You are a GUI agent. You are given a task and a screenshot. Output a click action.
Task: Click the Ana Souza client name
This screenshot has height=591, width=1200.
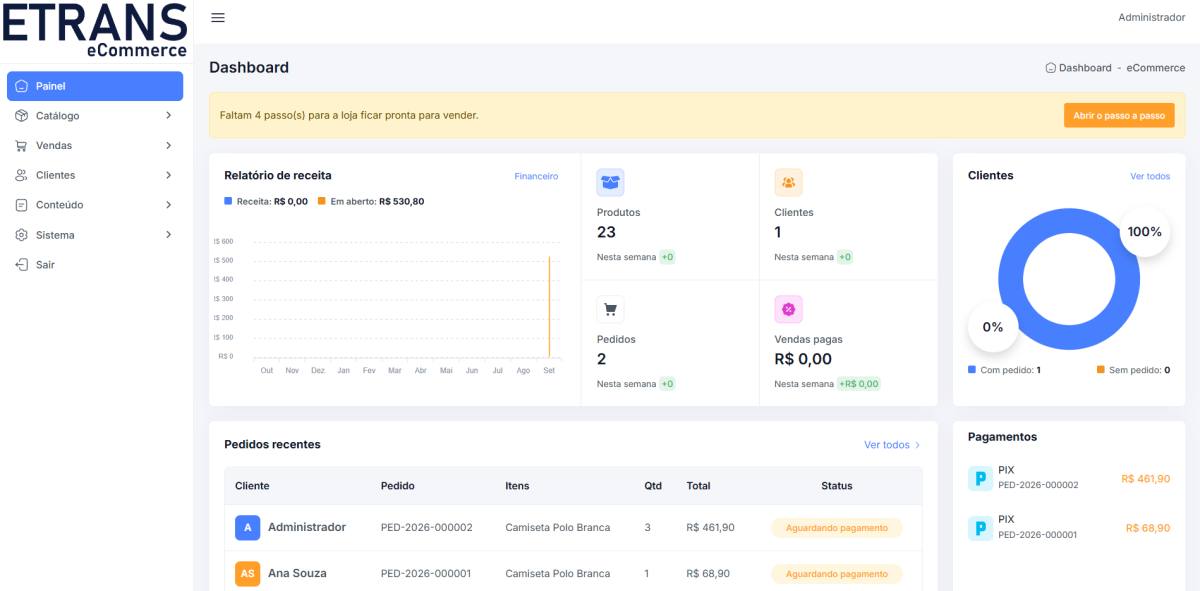pos(297,573)
